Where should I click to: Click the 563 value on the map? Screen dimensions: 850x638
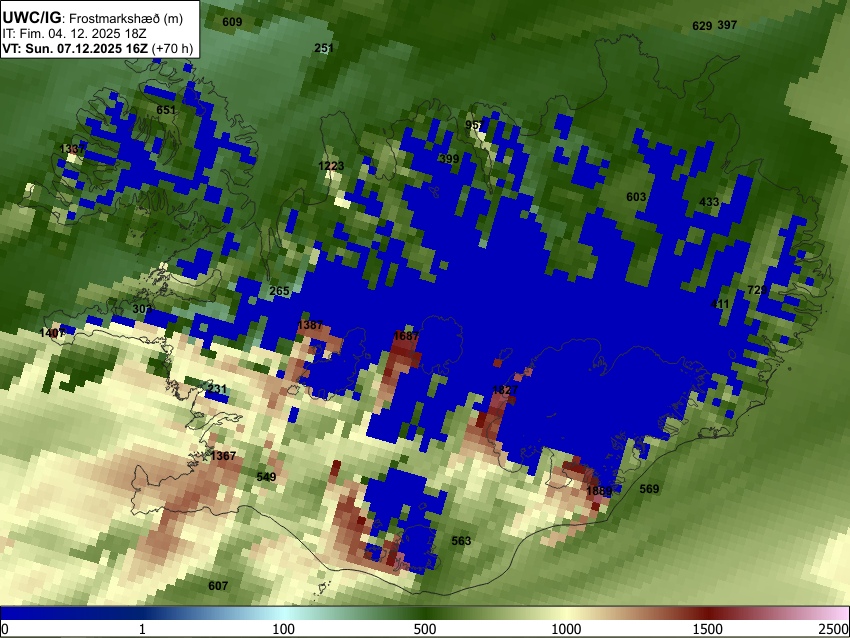point(461,541)
